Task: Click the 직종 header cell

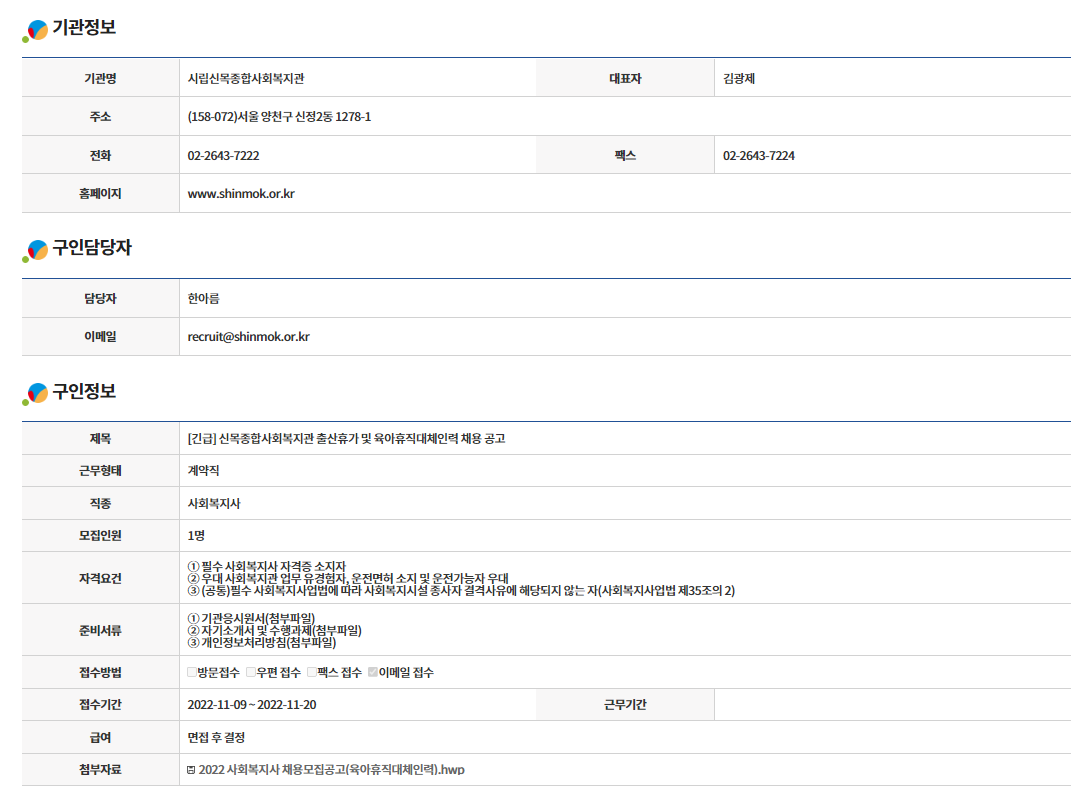Action: [x=101, y=503]
